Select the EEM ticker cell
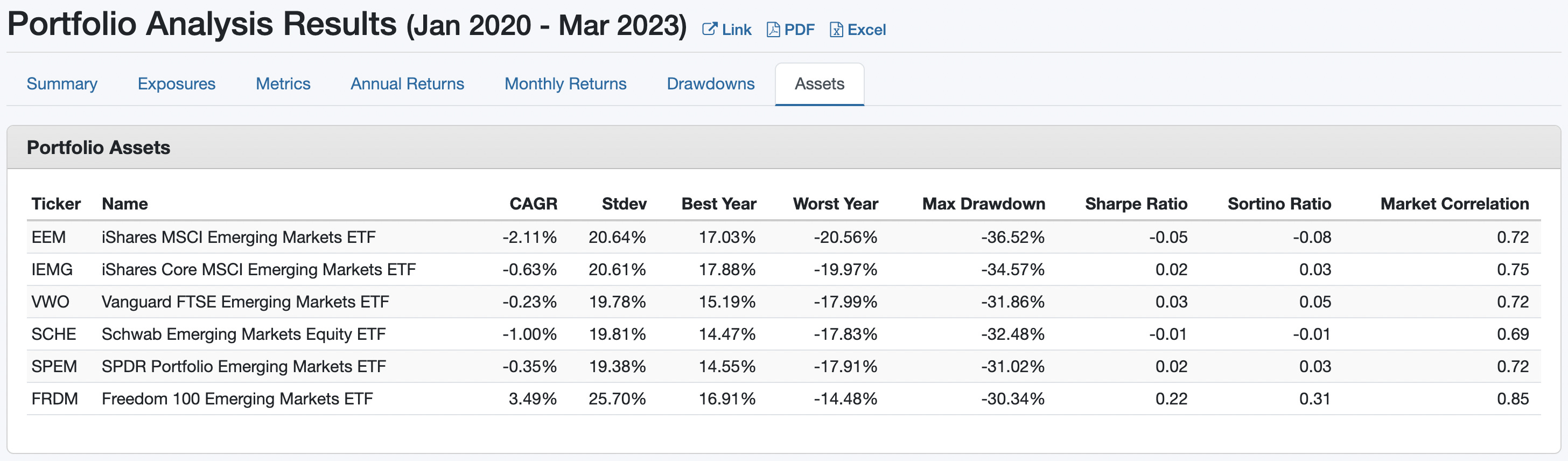This screenshot has width=1568, height=461. pyautogui.click(x=48, y=237)
